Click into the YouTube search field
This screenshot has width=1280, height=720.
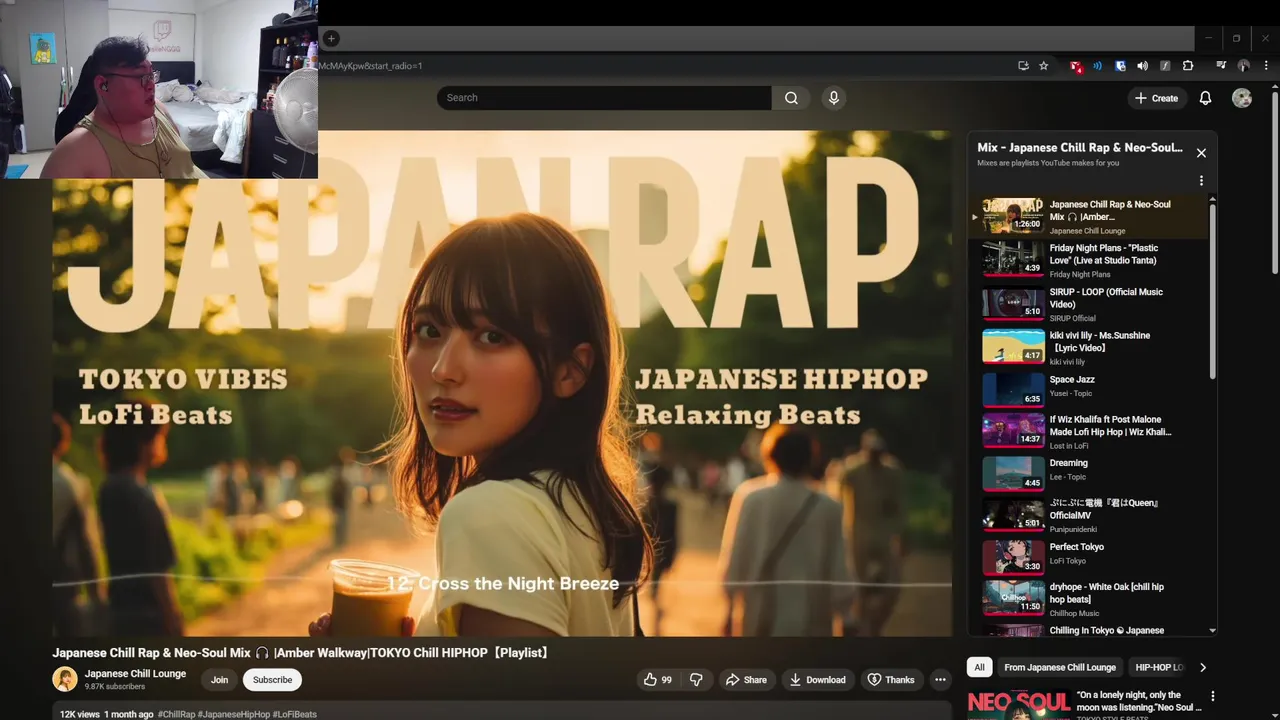point(604,98)
